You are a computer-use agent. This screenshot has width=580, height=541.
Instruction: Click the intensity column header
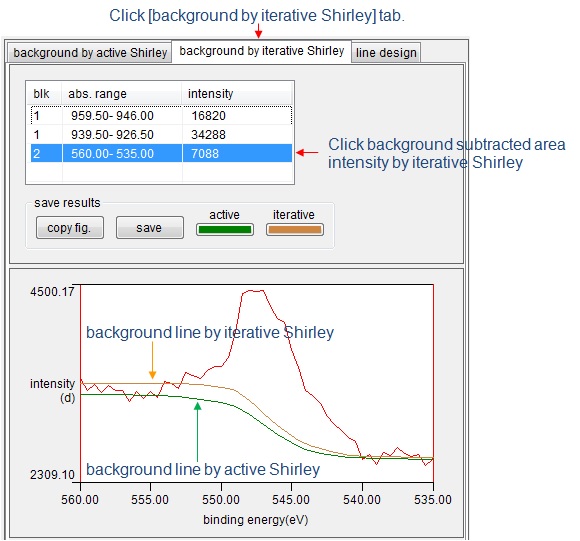point(237,94)
